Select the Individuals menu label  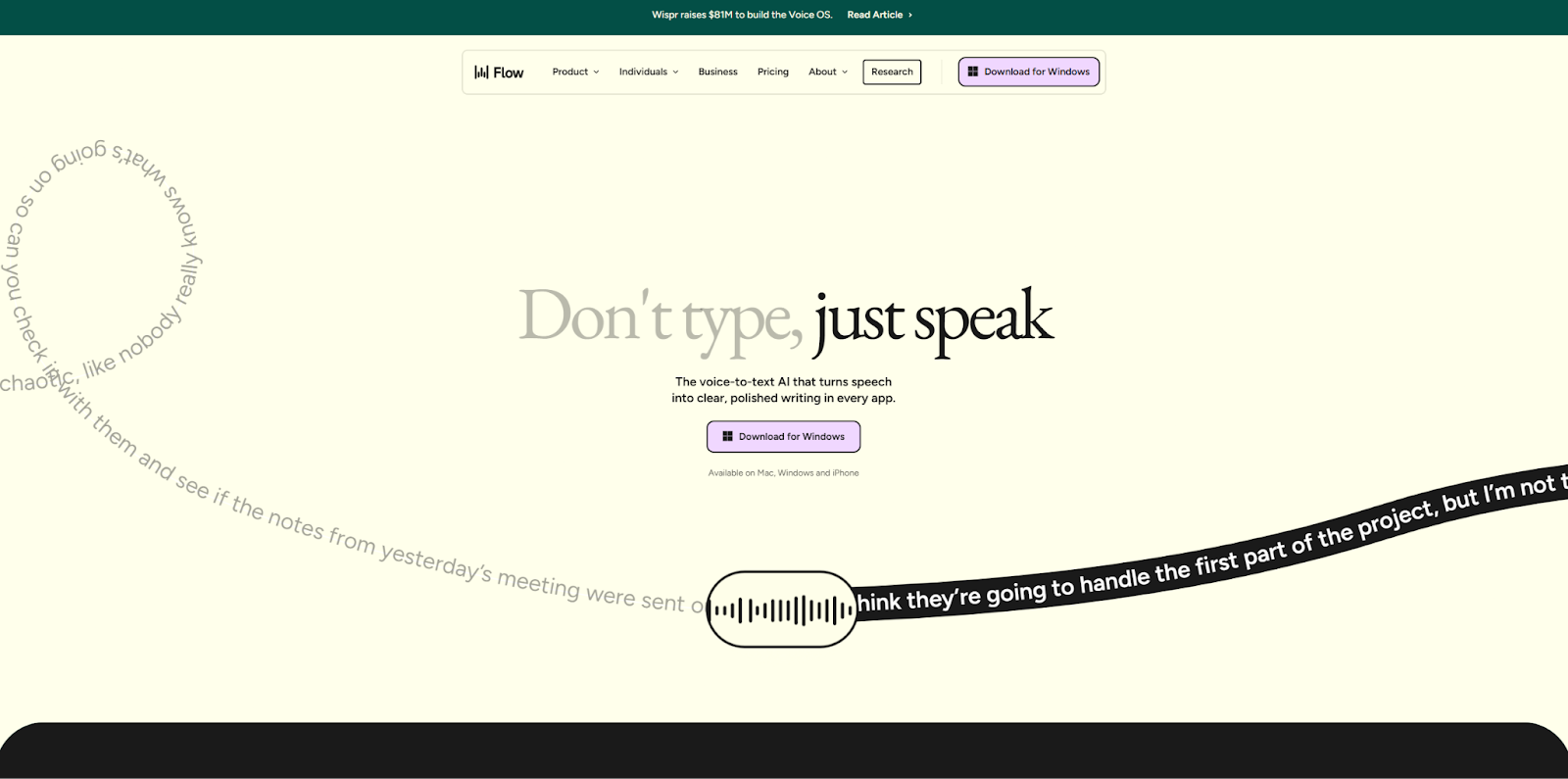[643, 72]
